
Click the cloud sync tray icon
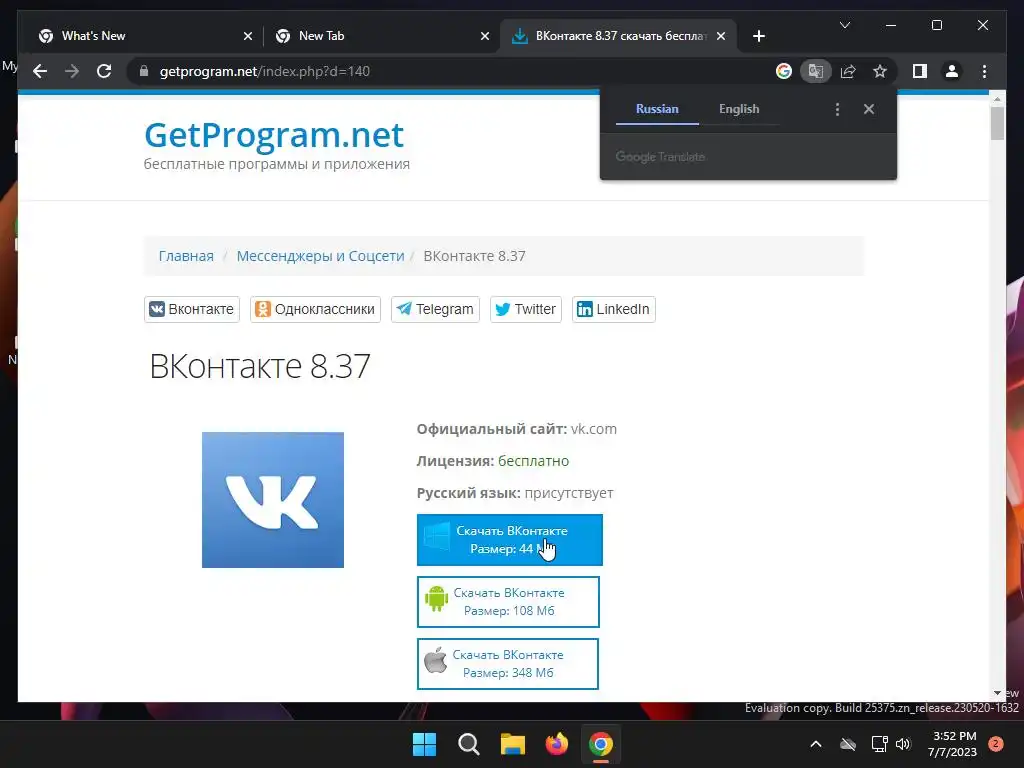pos(848,744)
